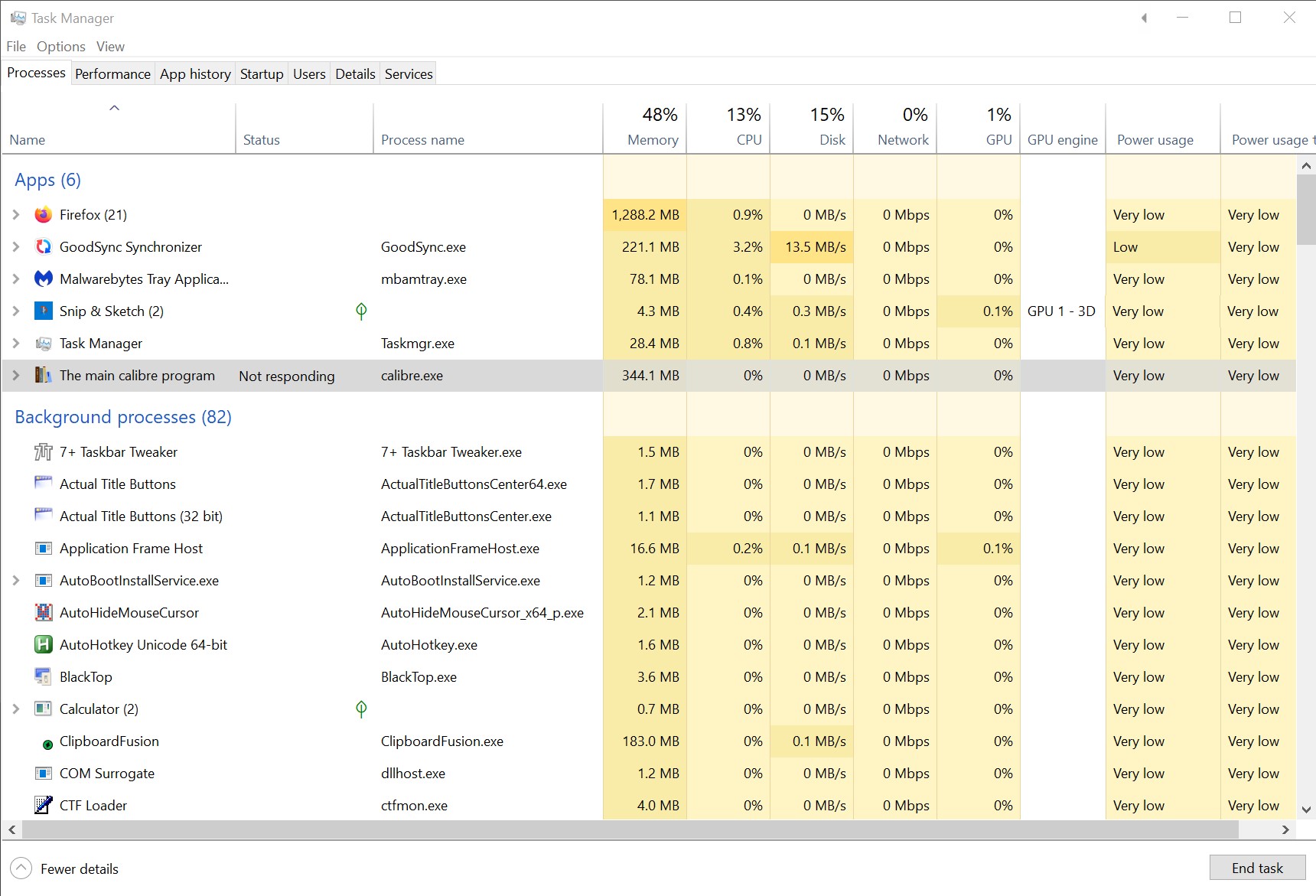
Task: Switch to the Startup tab
Action: (x=262, y=74)
